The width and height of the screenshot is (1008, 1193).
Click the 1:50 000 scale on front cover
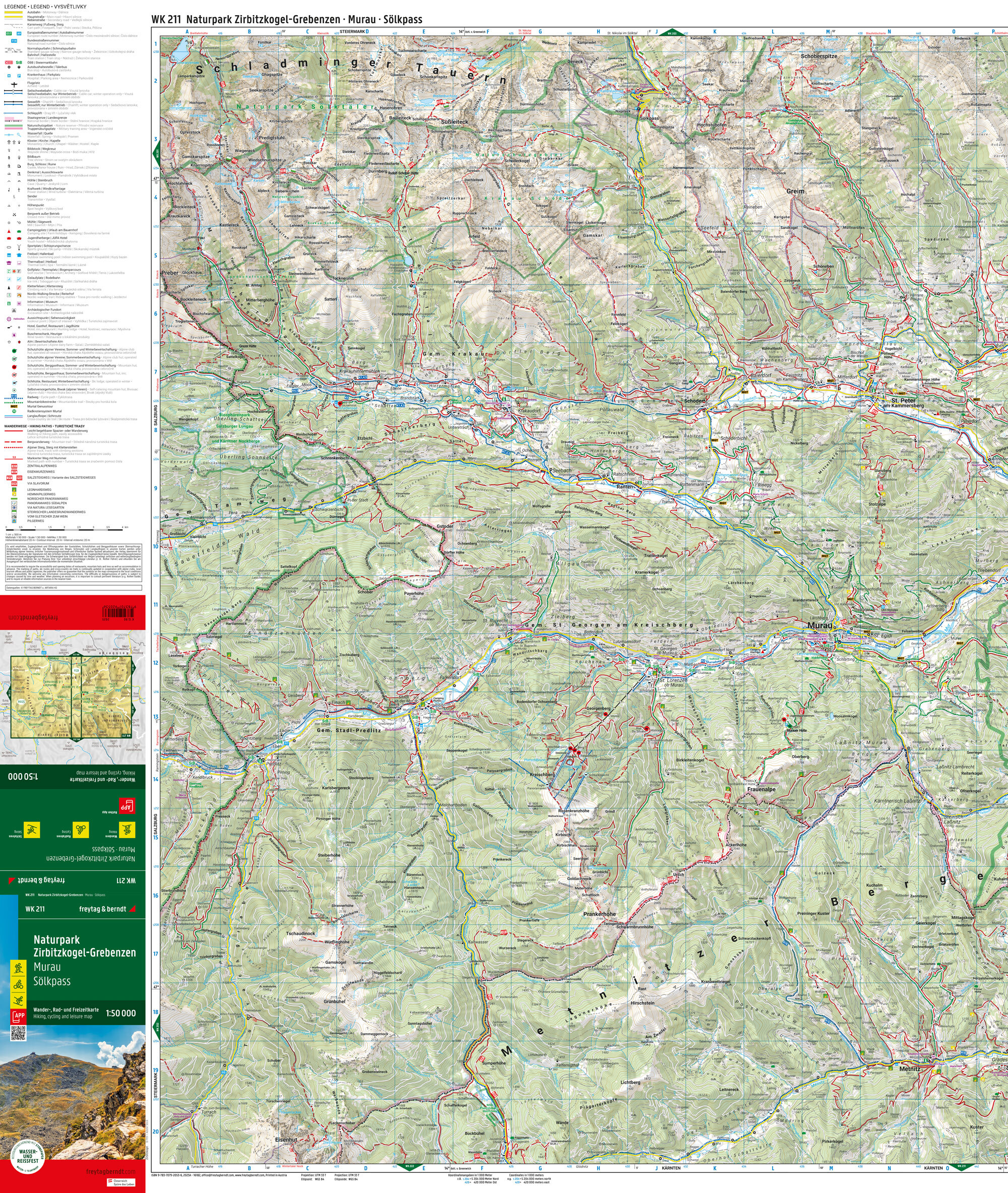click(x=120, y=1013)
